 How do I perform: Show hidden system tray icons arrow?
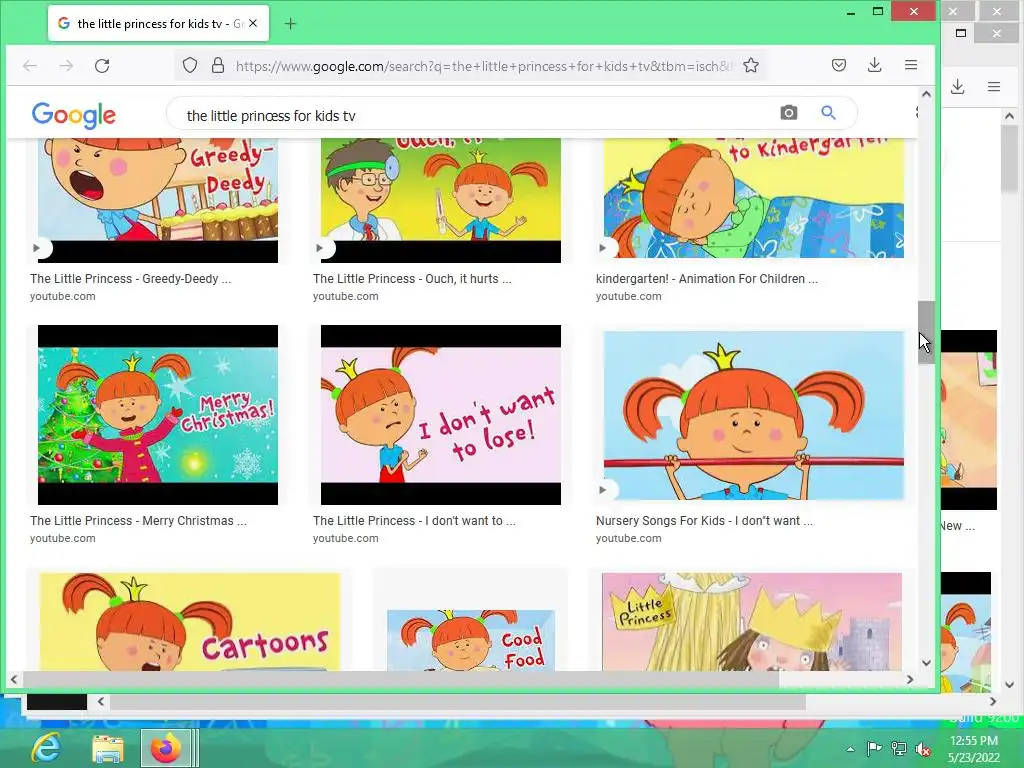850,749
